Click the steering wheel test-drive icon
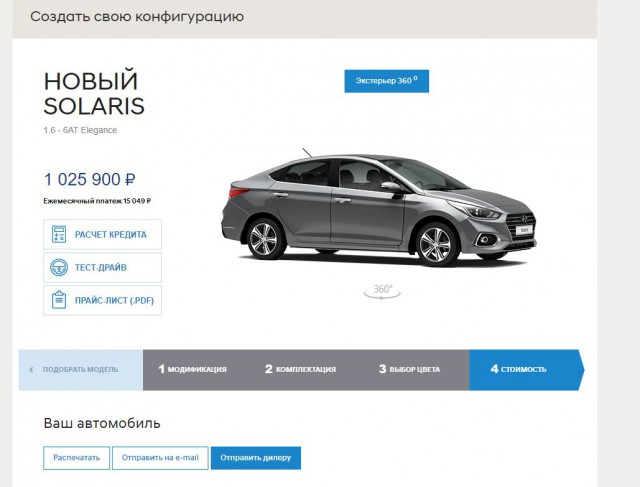The height and width of the screenshot is (487, 640). (x=59, y=267)
